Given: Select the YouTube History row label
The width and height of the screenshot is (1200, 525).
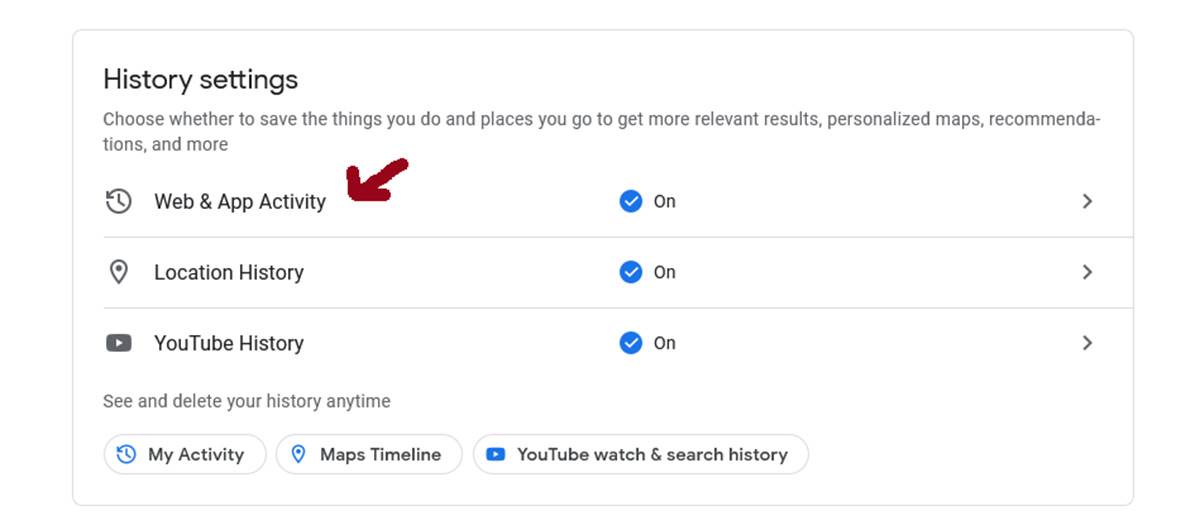Looking at the screenshot, I should pos(228,343).
